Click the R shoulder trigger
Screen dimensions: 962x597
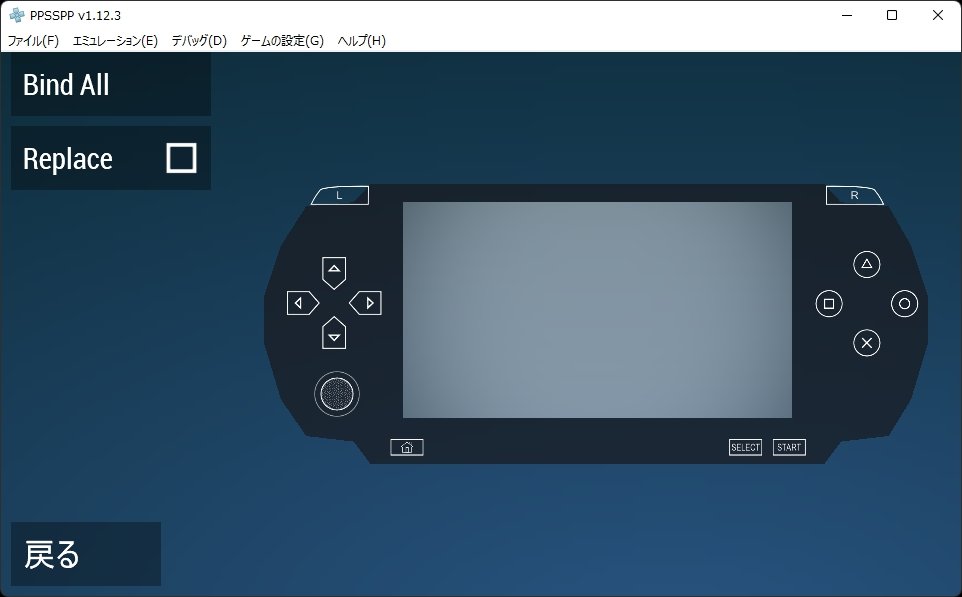(x=855, y=195)
